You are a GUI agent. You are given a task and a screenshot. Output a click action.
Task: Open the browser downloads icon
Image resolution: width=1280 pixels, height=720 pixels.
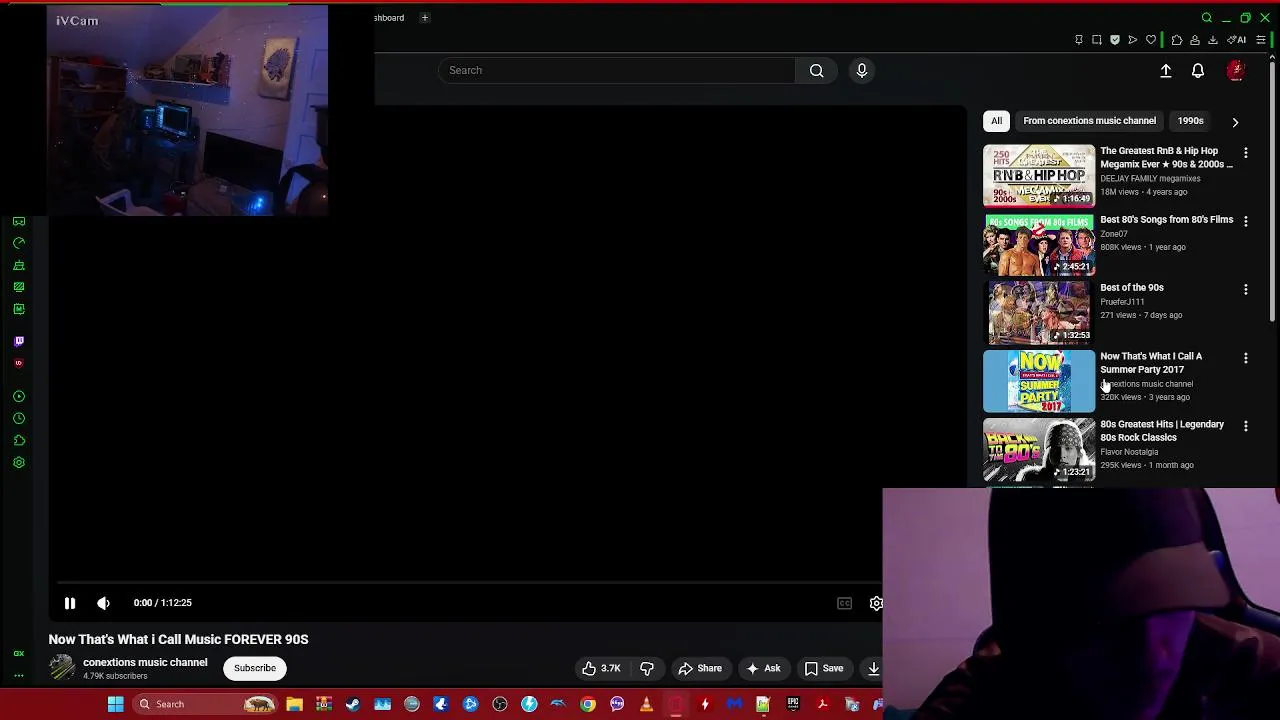tap(1213, 40)
